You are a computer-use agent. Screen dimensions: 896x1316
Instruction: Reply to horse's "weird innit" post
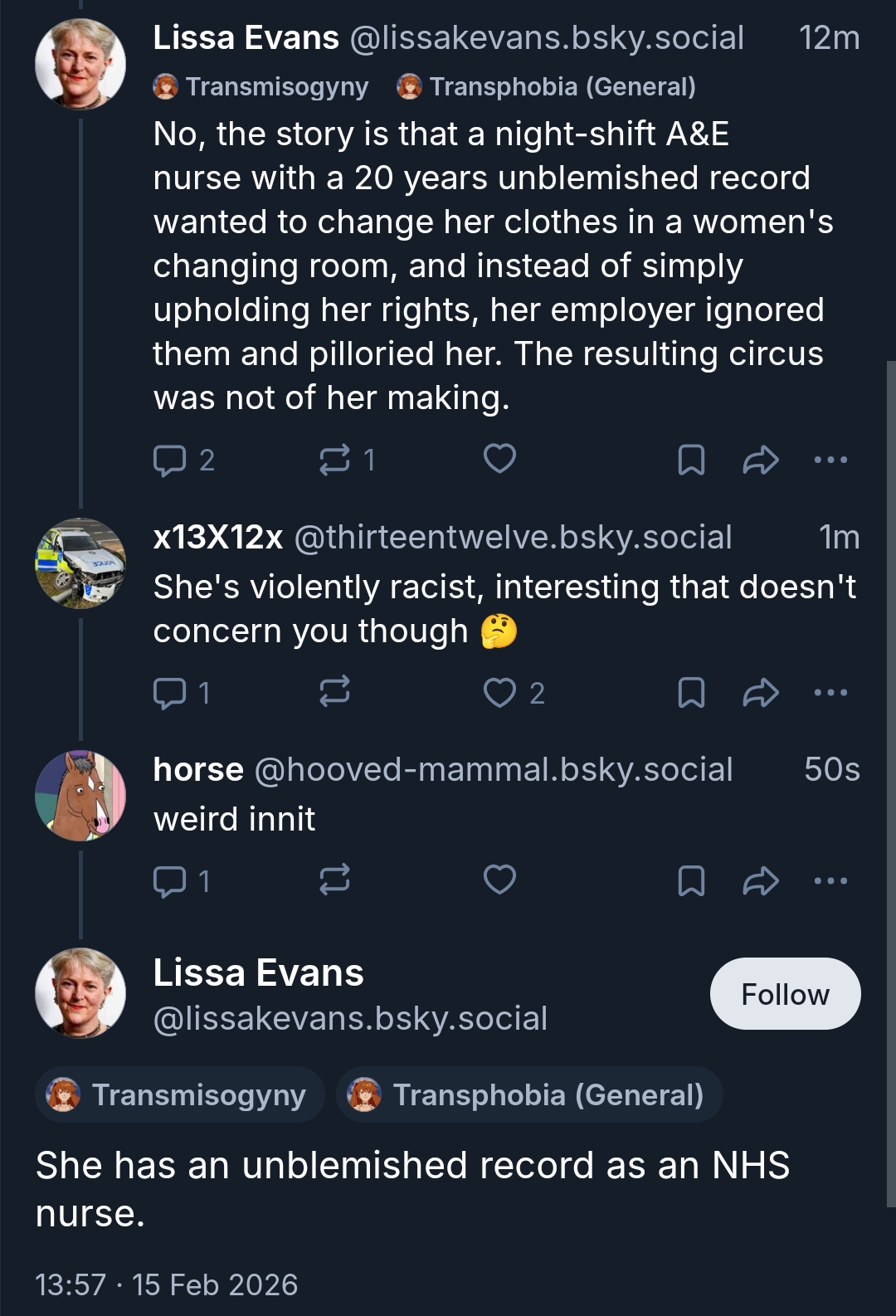pos(170,880)
